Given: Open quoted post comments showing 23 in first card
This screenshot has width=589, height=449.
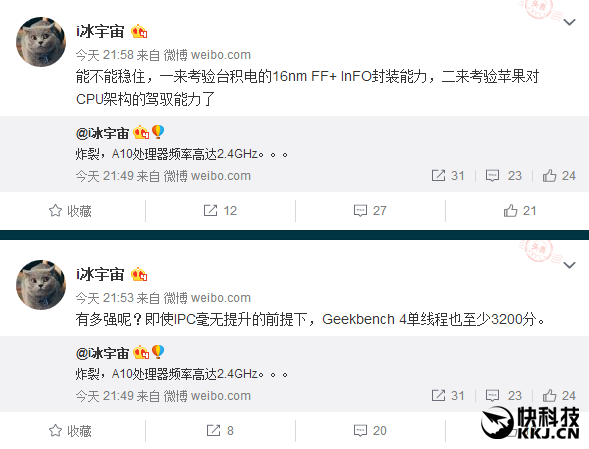Looking at the screenshot, I should [x=503, y=175].
